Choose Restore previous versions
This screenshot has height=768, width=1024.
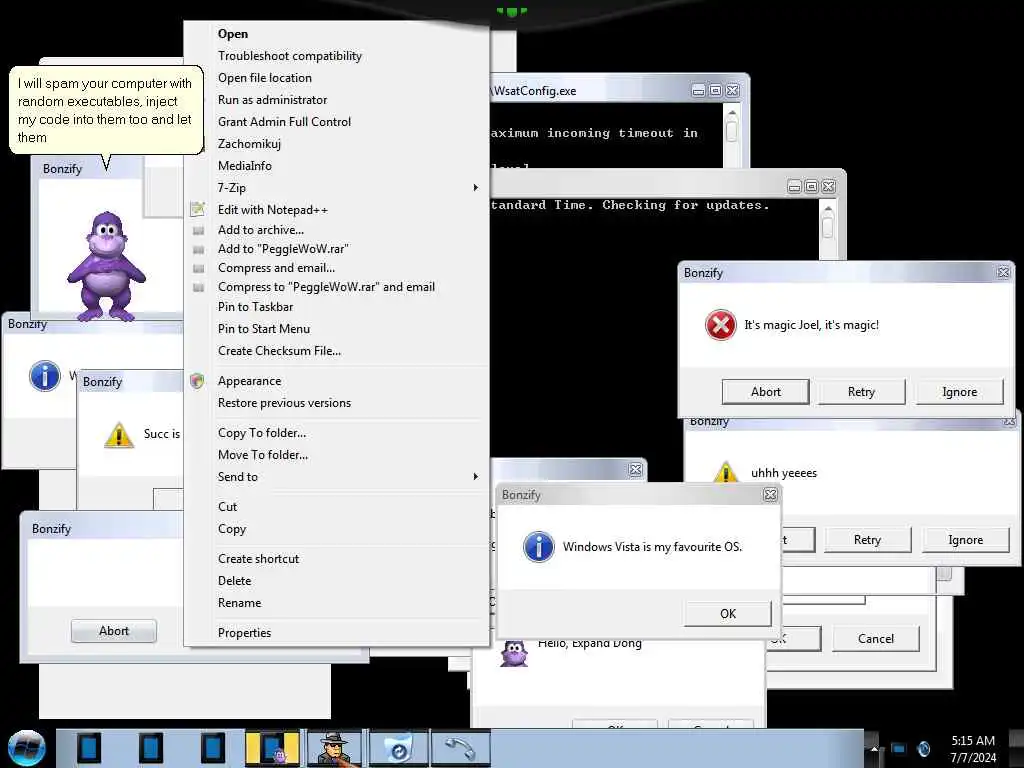337,403
